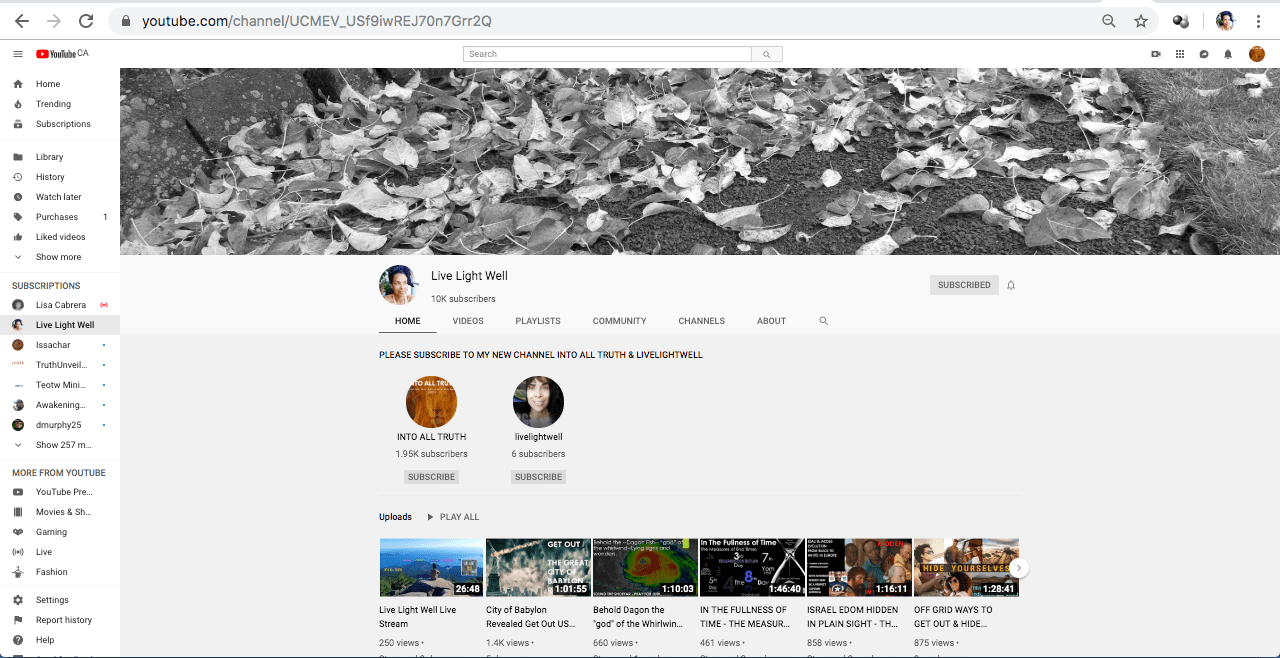Open Chrome profile avatar
The image size is (1280, 658).
(1225, 21)
